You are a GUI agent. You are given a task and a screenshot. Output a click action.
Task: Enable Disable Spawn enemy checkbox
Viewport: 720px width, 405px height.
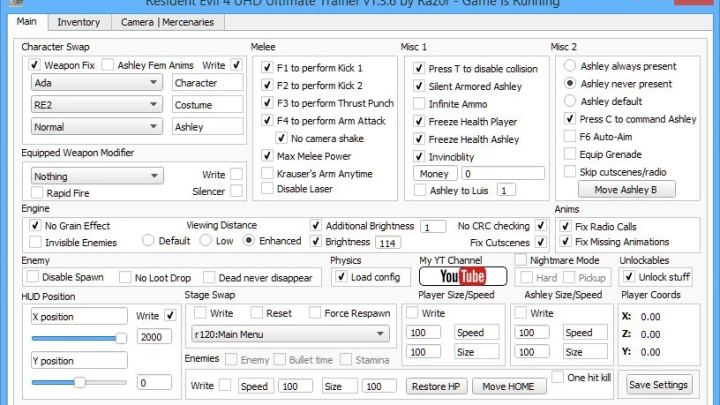tap(33, 277)
